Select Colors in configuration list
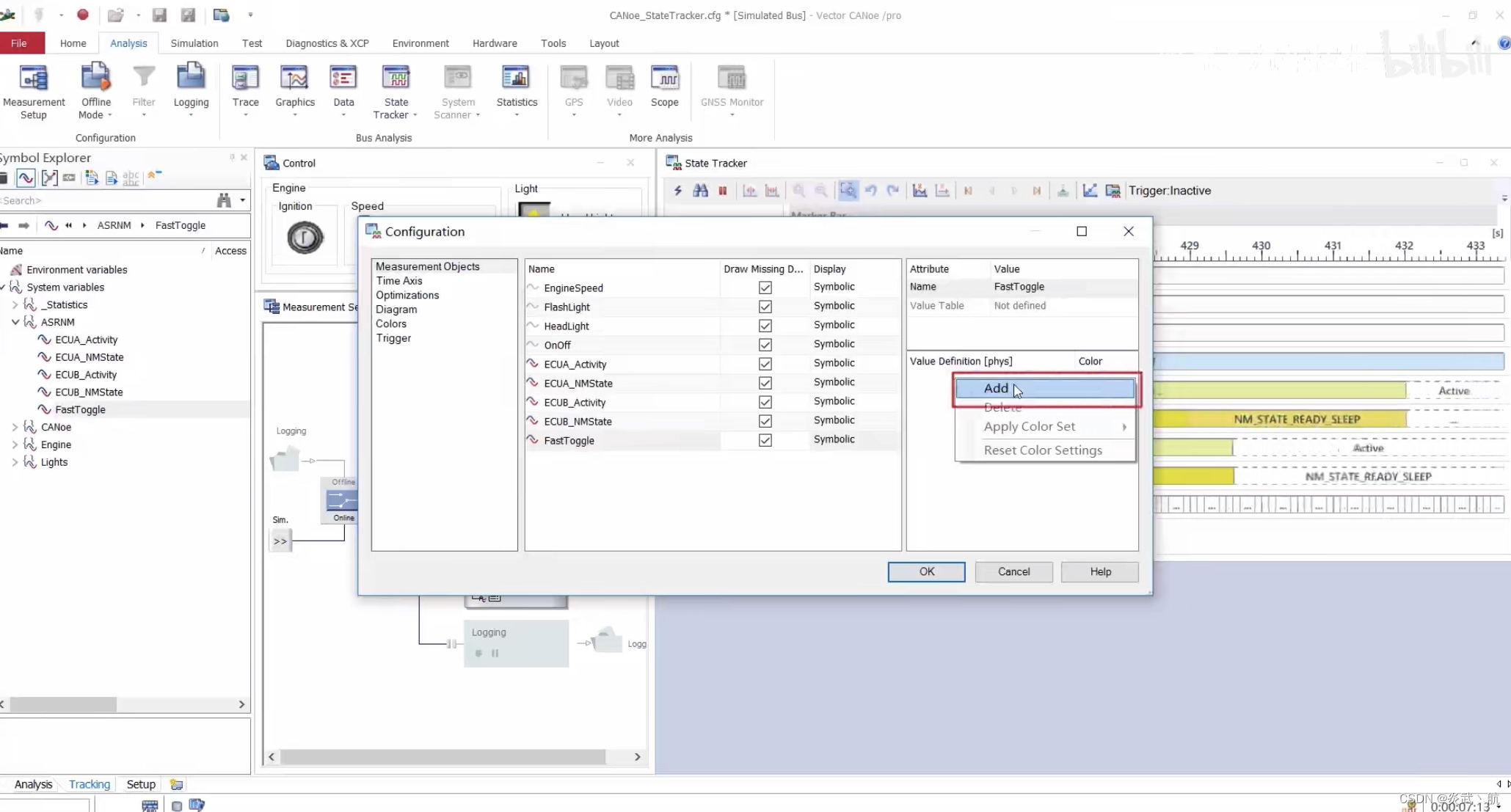 point(390,323)
